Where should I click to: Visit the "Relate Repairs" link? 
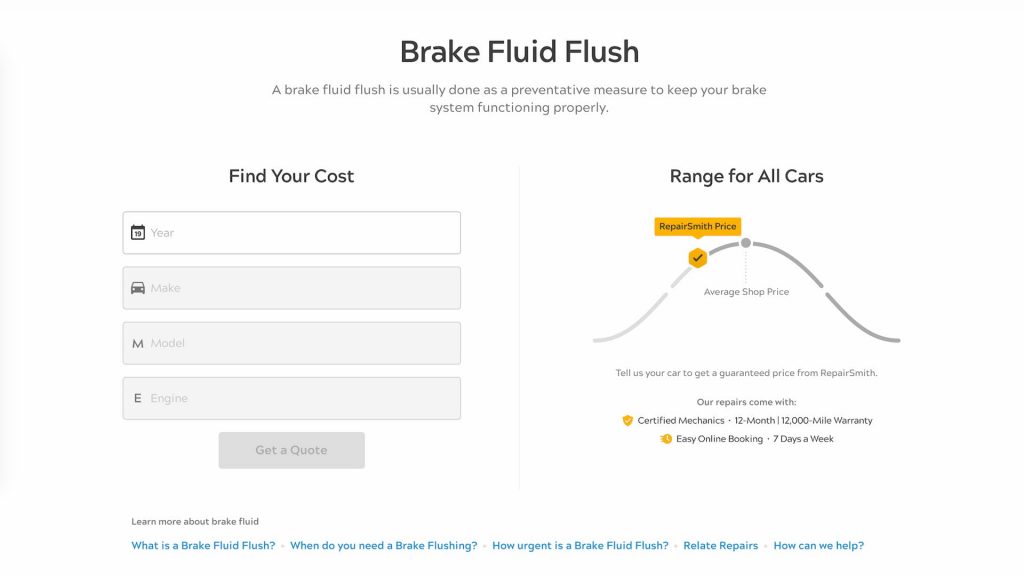pyautogui.click(x=721, y=545)
